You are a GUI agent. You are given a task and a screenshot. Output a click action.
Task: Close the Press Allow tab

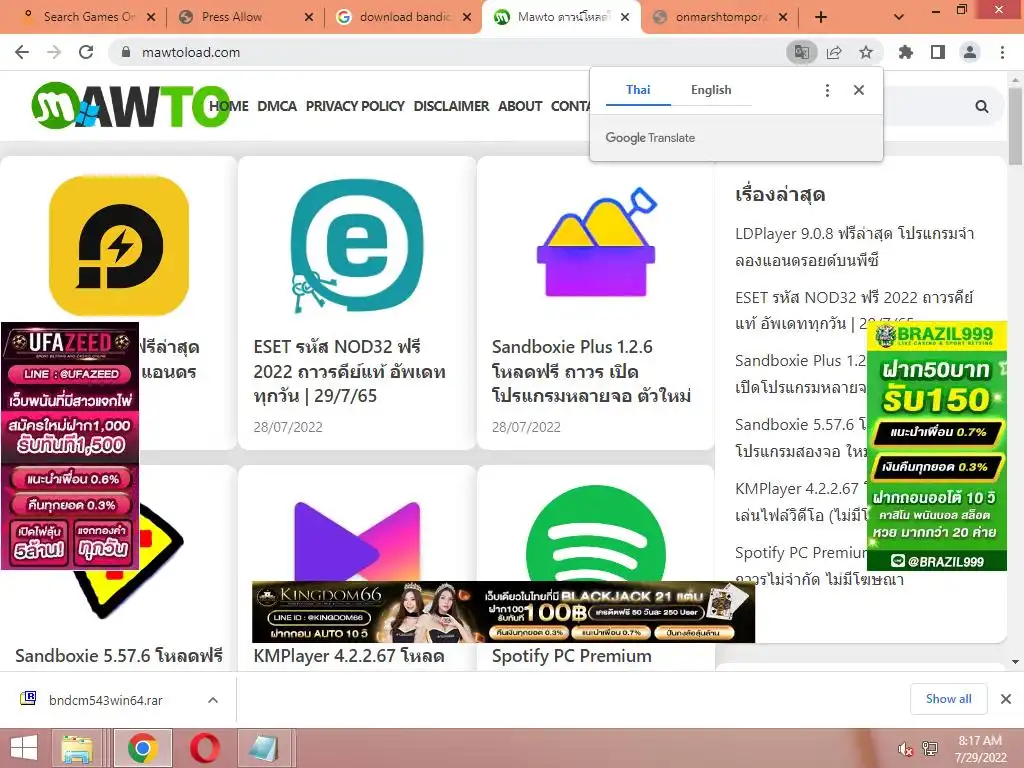pyautogui.click(x=309, y=17)
